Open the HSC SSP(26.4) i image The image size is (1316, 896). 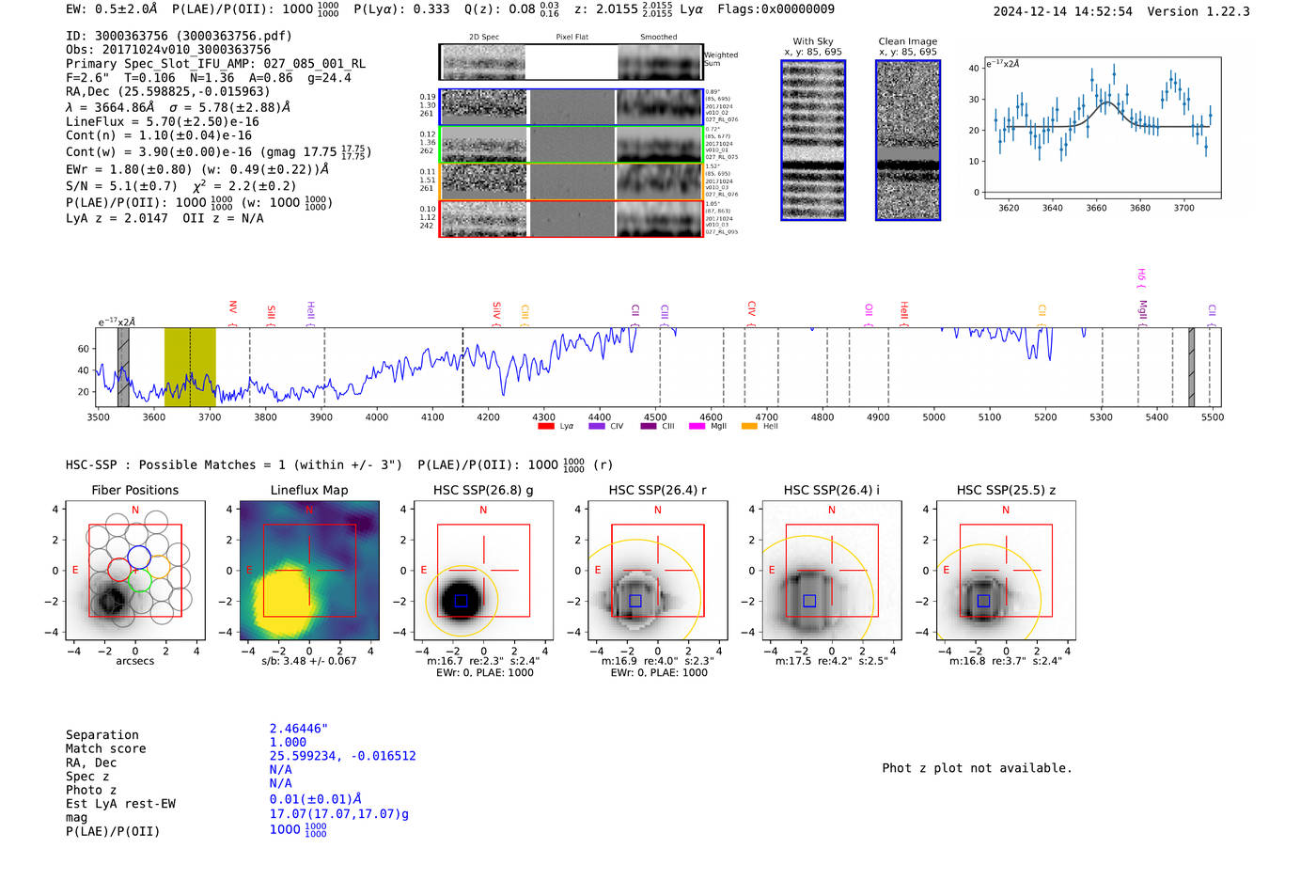click(x=831, y=571)
